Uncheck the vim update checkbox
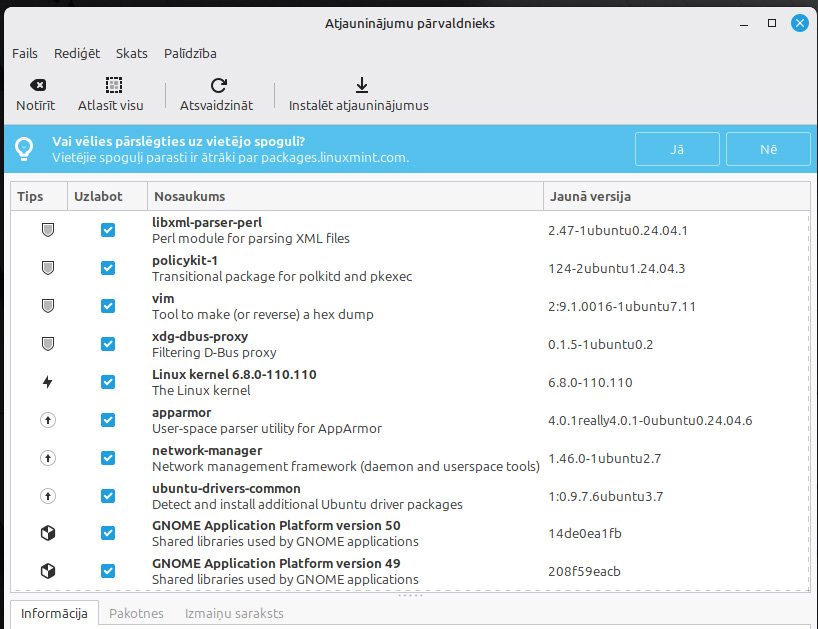This screenshot has width=818, height=629. point(108,306)
